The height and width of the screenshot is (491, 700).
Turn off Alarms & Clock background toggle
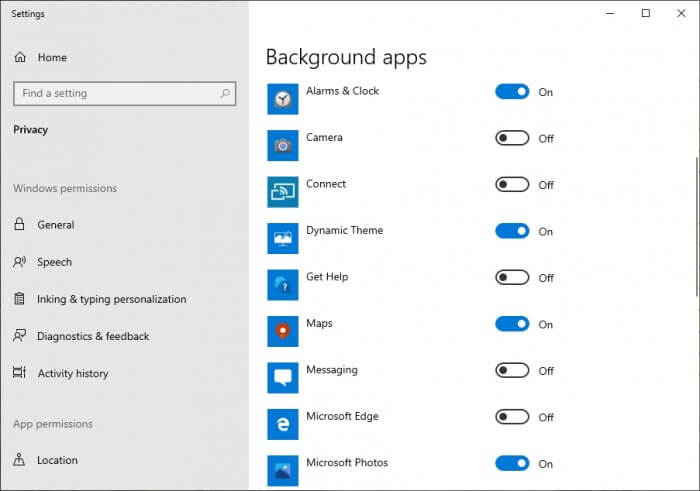(x=512, y=92)
